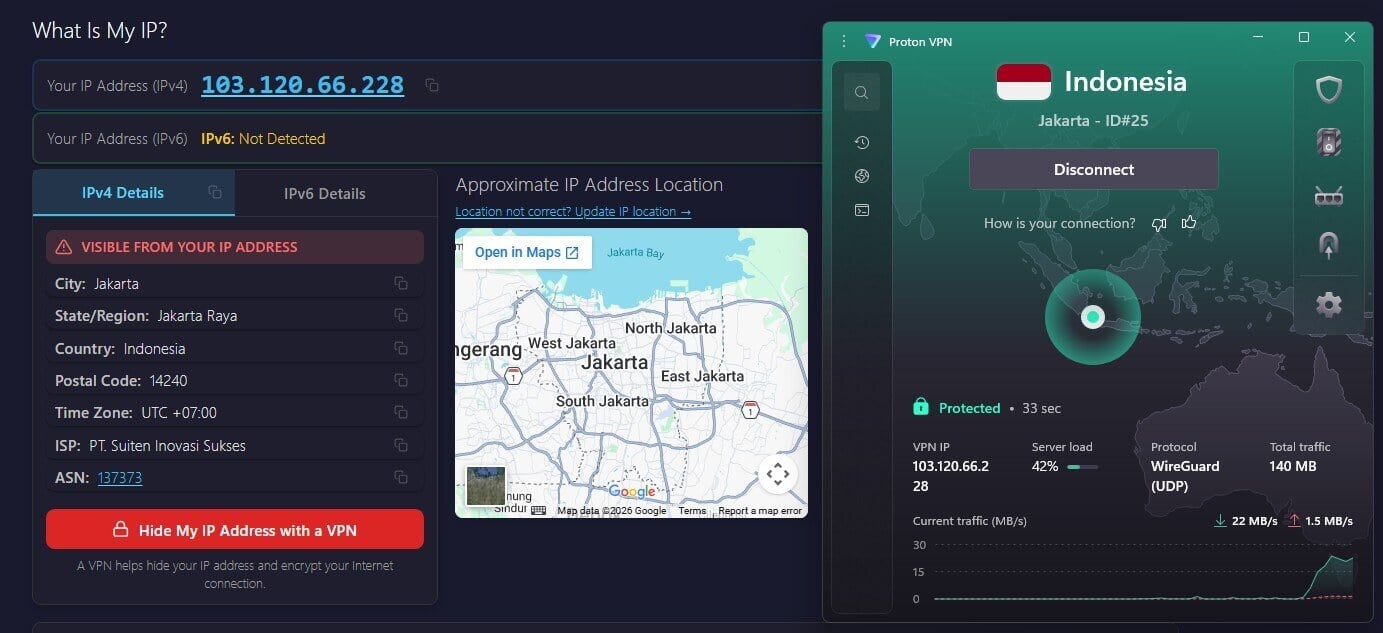This screenshot has height=633, width=1383.
Task: Open map Terms link
Action: coord(692,510)
